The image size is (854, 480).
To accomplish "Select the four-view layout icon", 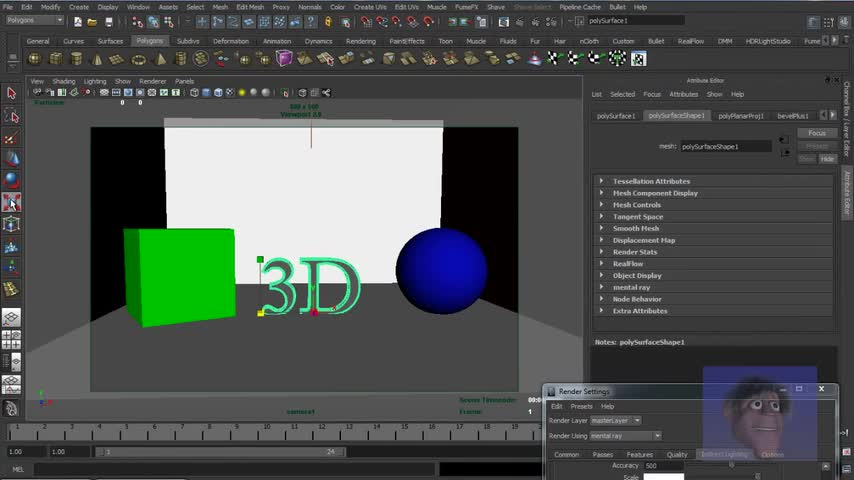I will [x=11, y=339].
